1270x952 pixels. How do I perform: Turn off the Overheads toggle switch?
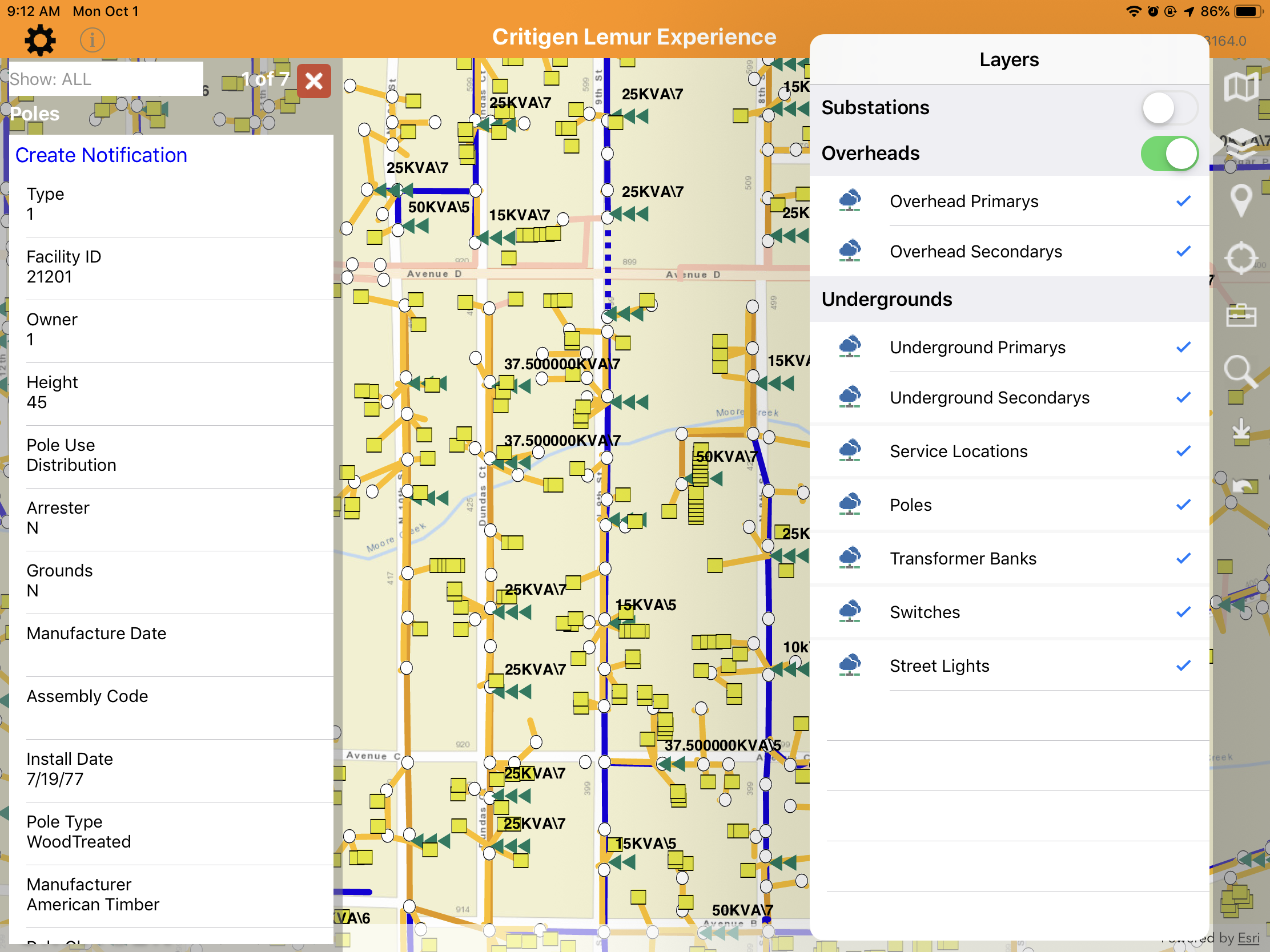1169,153
